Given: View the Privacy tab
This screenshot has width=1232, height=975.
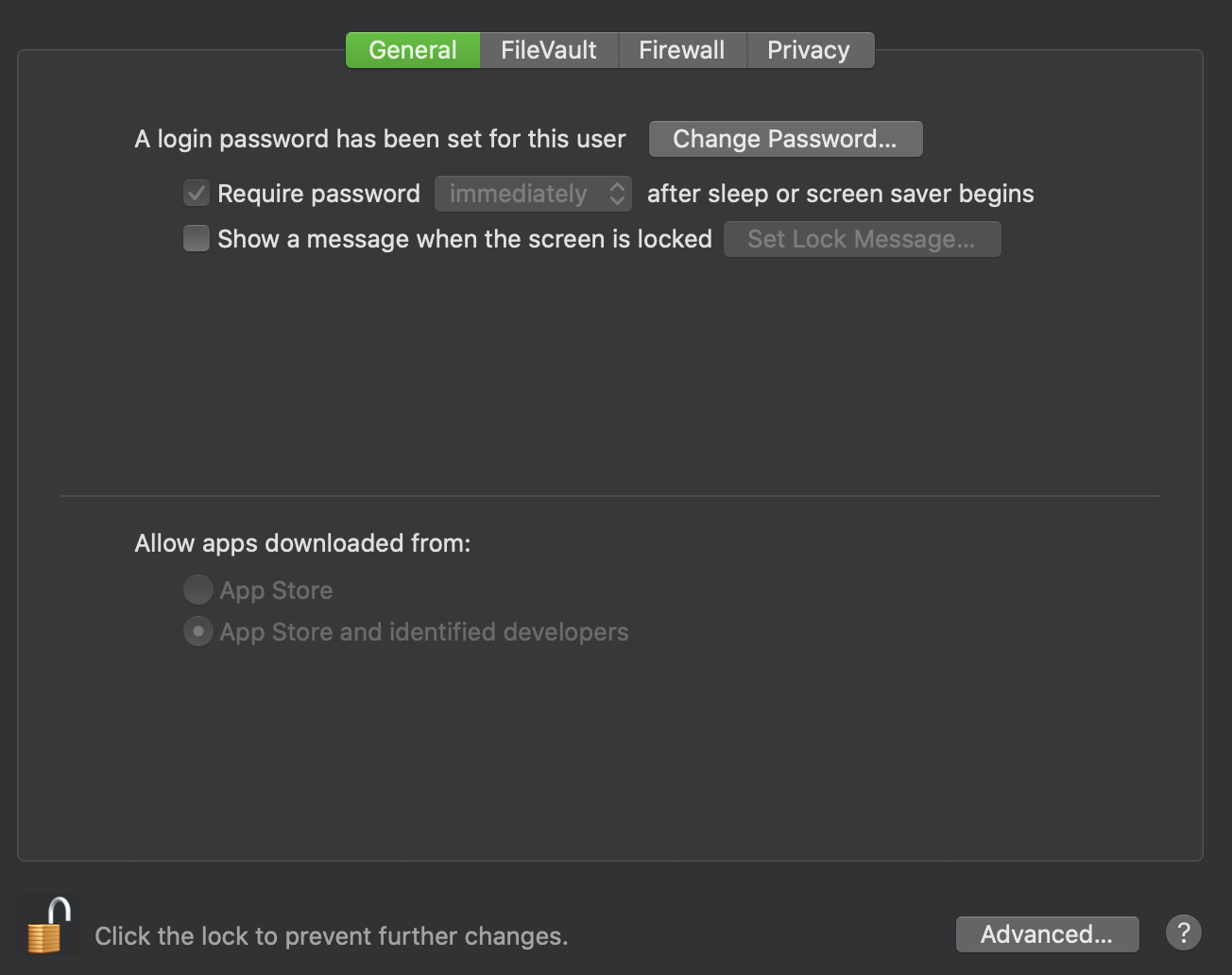Looking at the screenshot, I should [810, 49].
